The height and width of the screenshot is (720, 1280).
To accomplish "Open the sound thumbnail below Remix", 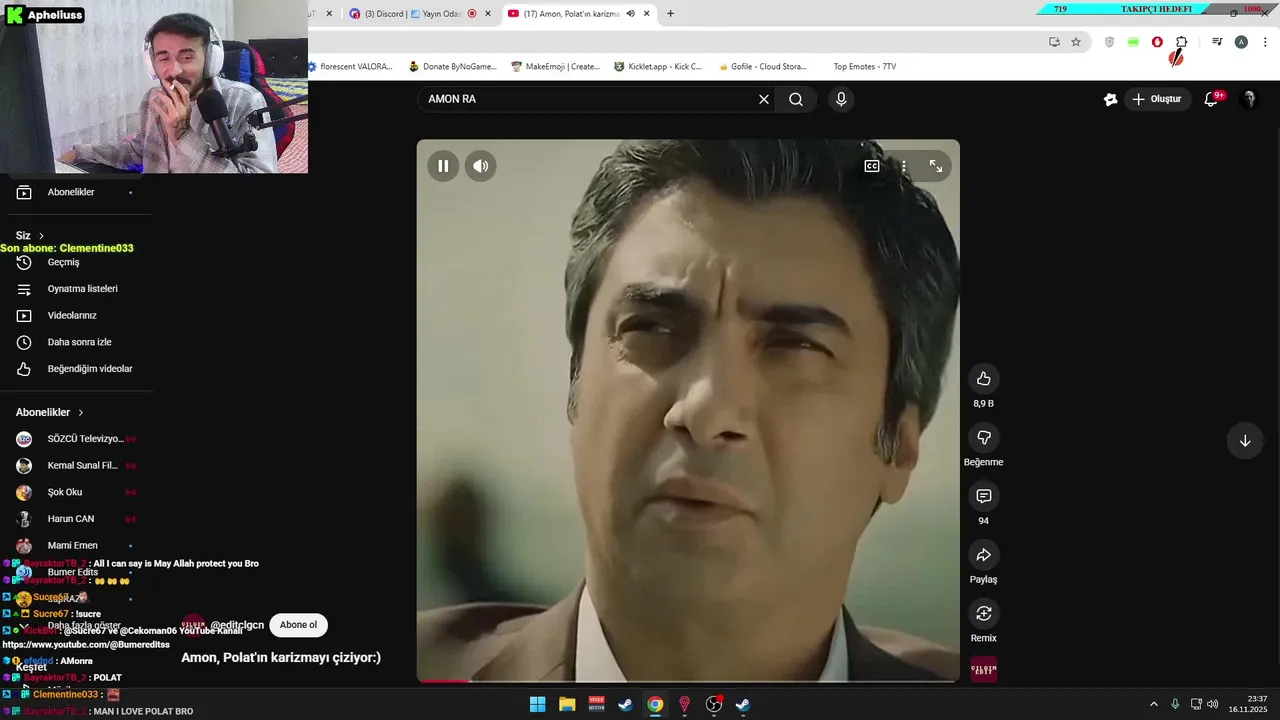I will click(x=984, y=669).
